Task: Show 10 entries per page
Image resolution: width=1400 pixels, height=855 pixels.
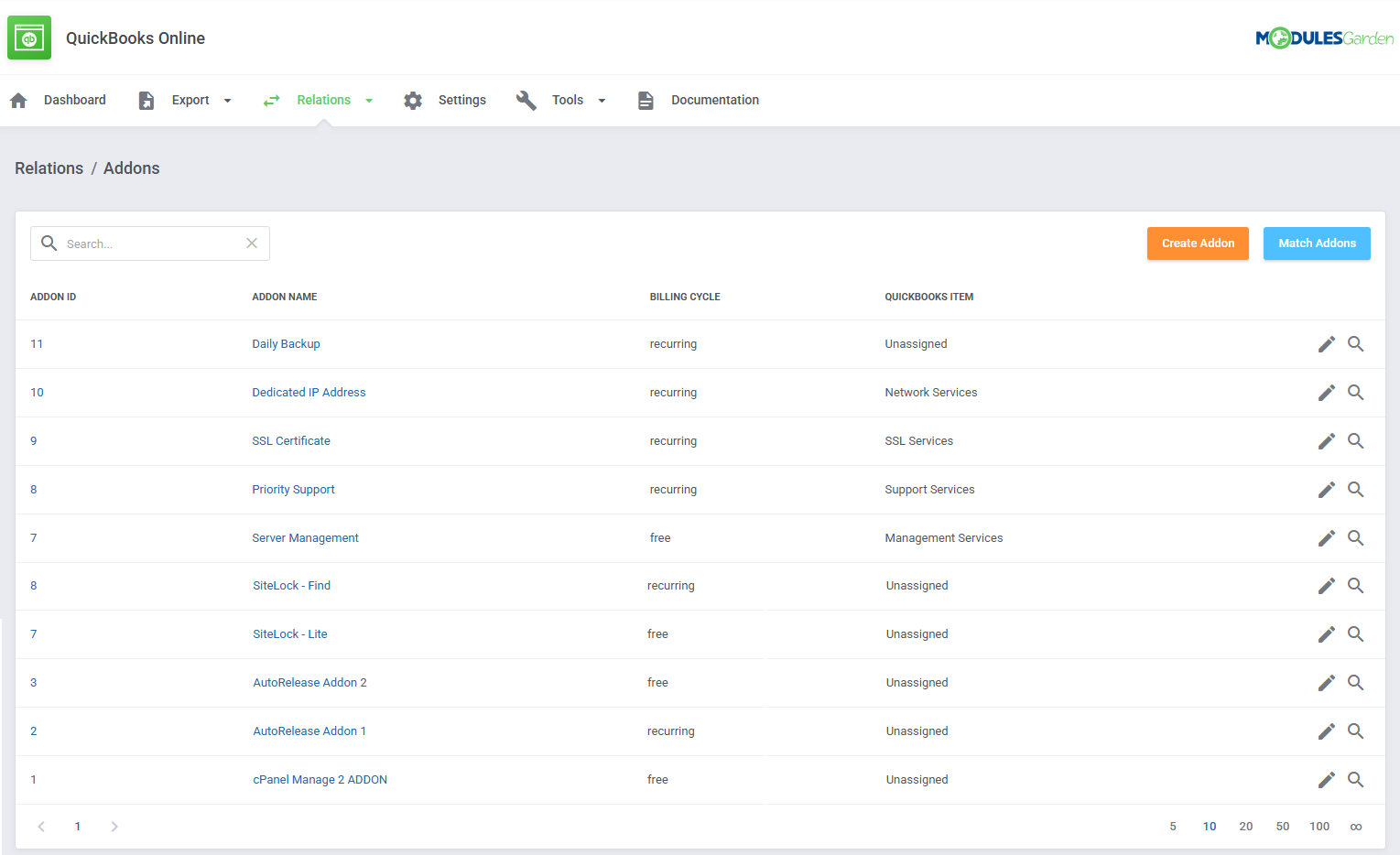Action: click(1210, 827)
